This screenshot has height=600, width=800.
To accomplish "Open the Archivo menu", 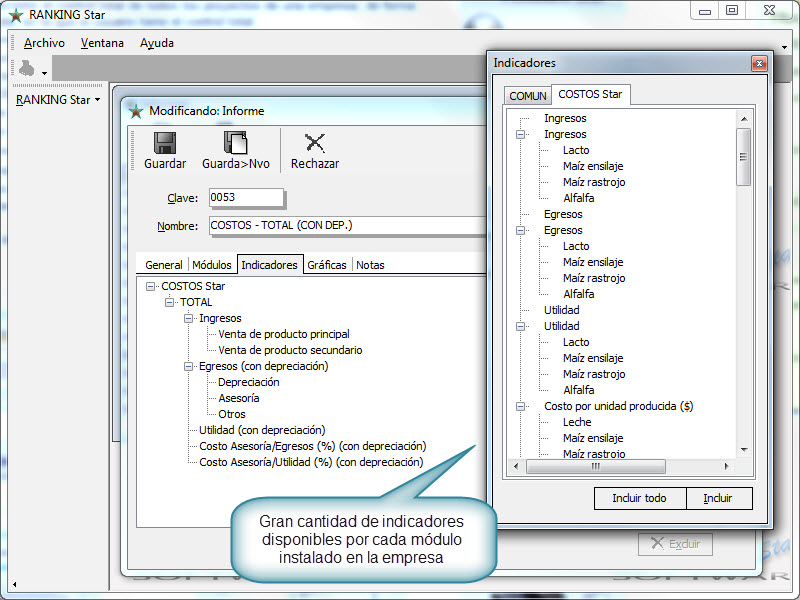I will (x=44, y=43).
